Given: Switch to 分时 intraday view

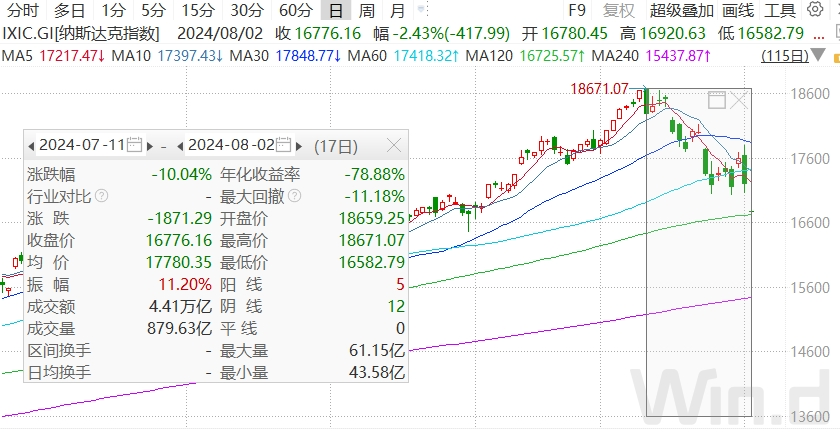Looking at the screenshot, I should click(24, 10).
